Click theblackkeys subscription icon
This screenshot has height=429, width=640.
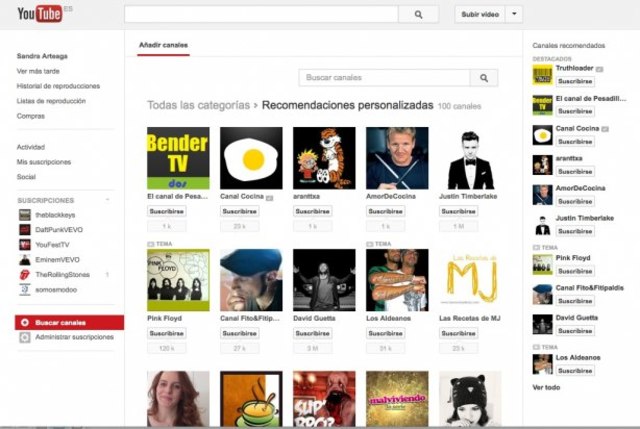click(x=25, y=215)
